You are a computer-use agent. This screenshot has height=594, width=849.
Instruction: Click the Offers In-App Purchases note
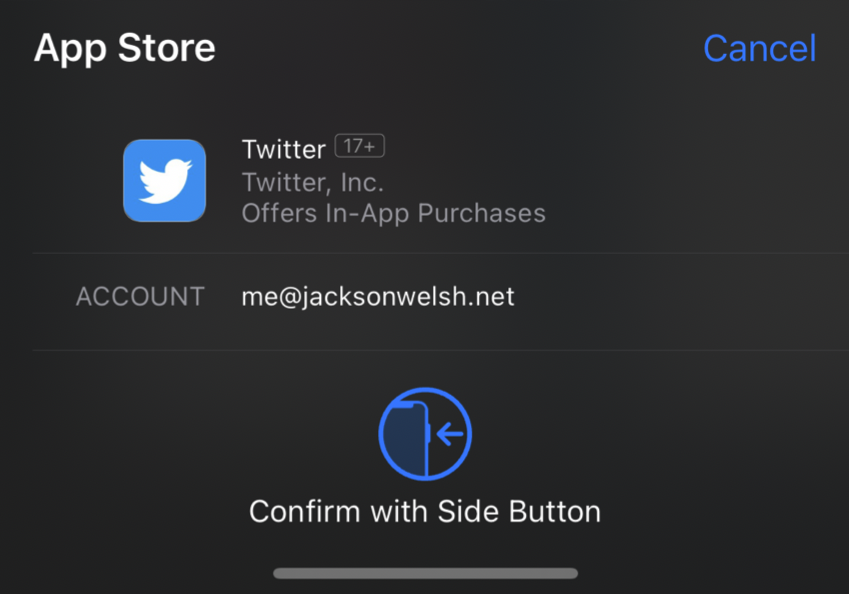[x=393, y=213]
